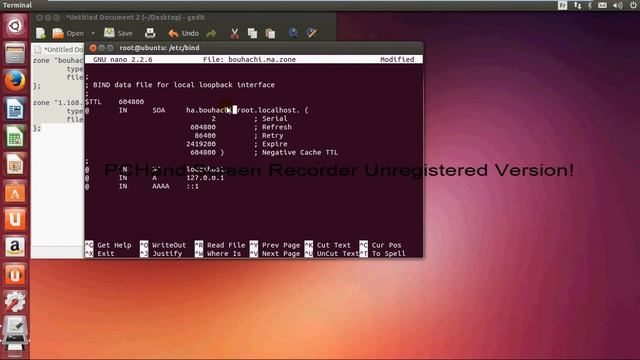This screenshot has height=360, width=640.
Task: Open the Bluetooth indicator menu
Action: coord(589,5)
